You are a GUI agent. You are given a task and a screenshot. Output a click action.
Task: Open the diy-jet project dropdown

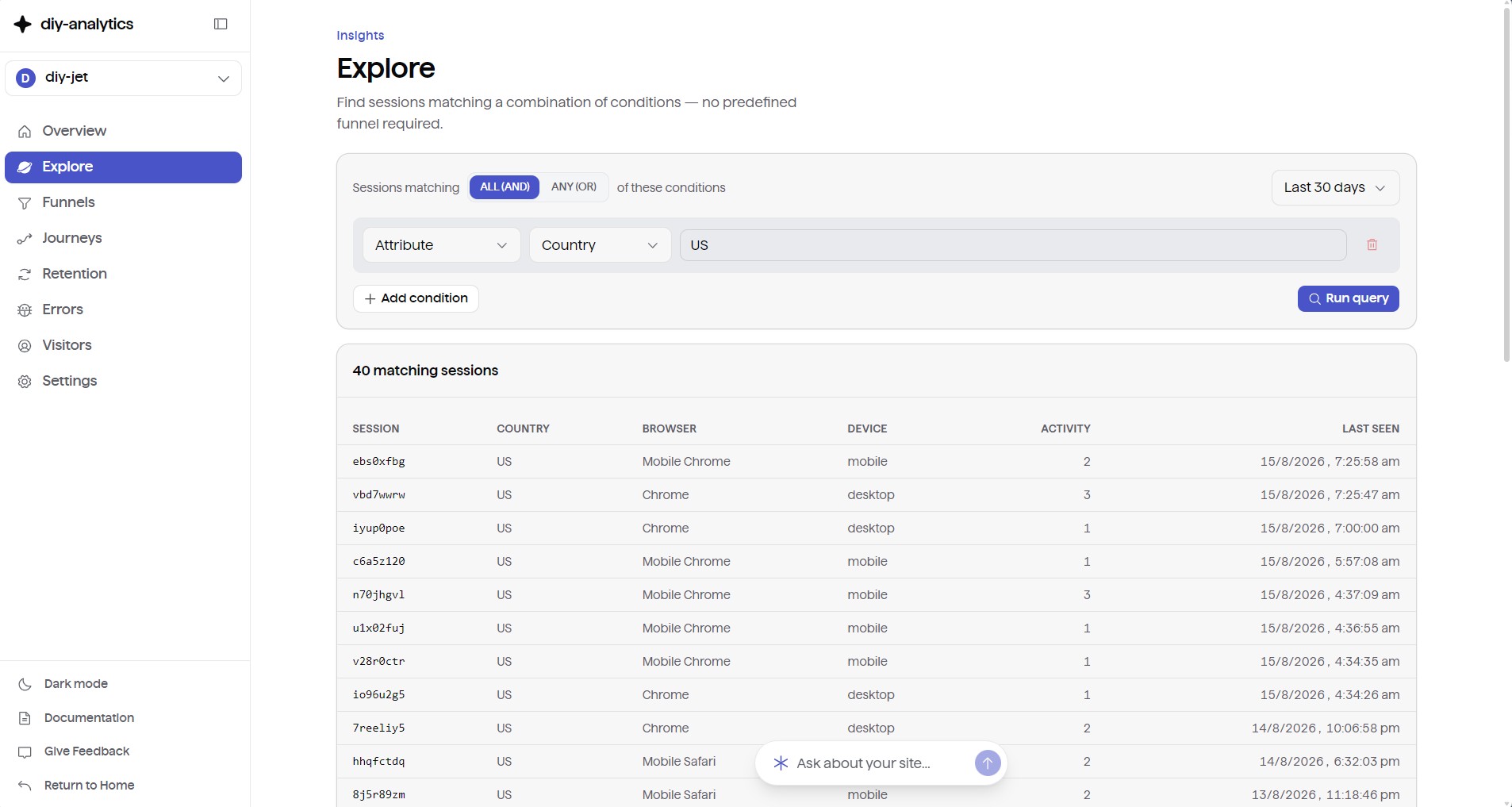point(124,78)
